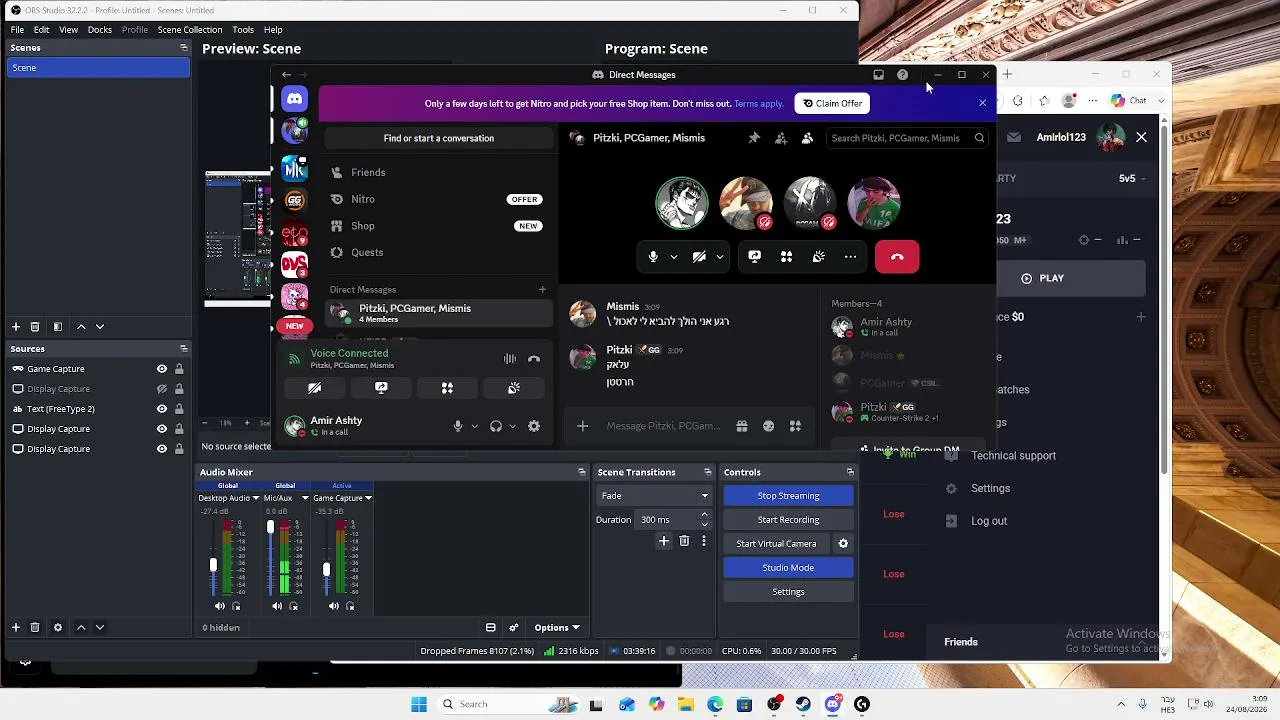This screenshot has height=720, width=1280.
Task: Hang up with the red disconnect button
Action: point(897,257)
